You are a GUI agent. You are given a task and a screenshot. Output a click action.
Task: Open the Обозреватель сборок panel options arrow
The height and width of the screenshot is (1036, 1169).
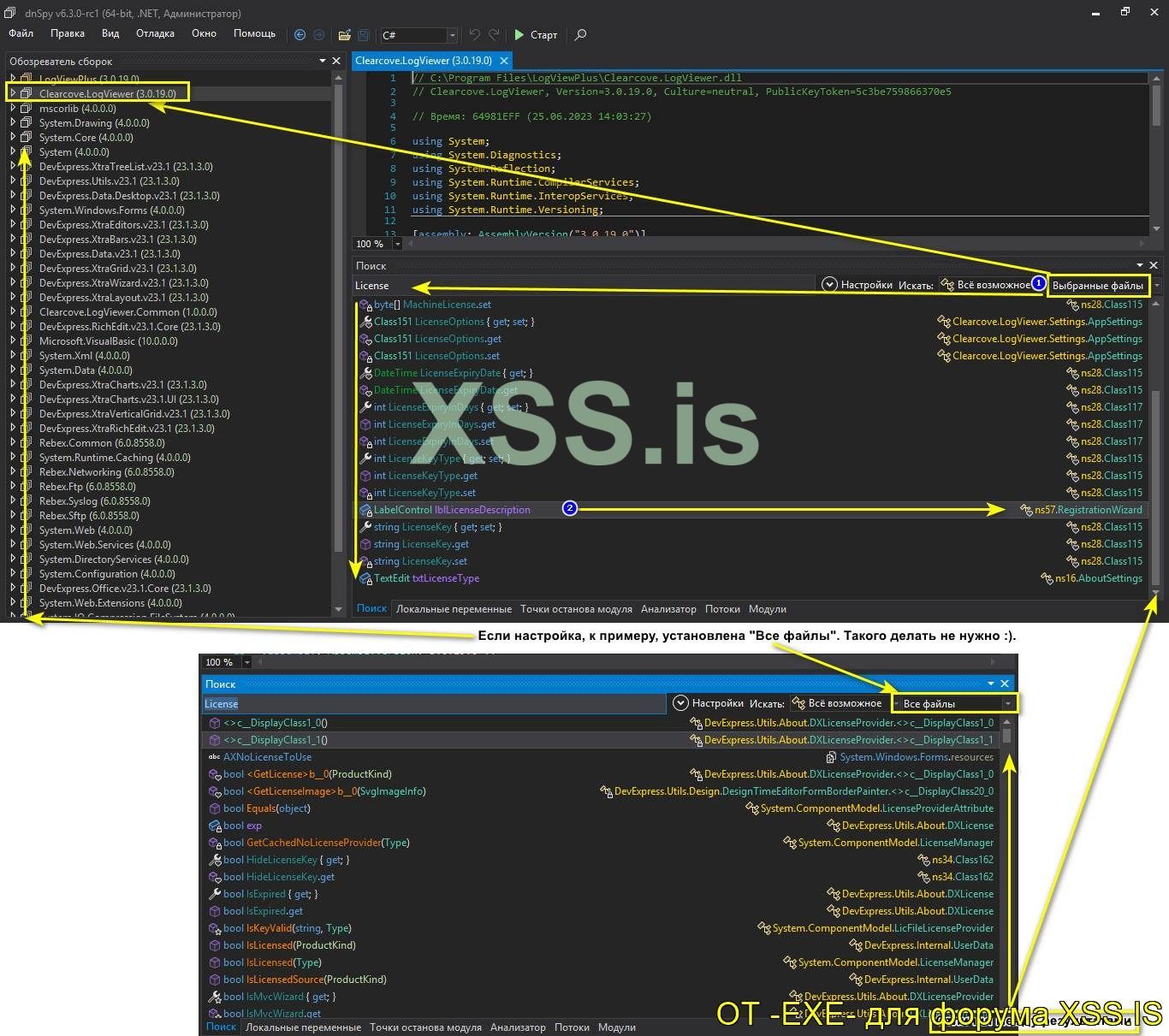point(323,61)
